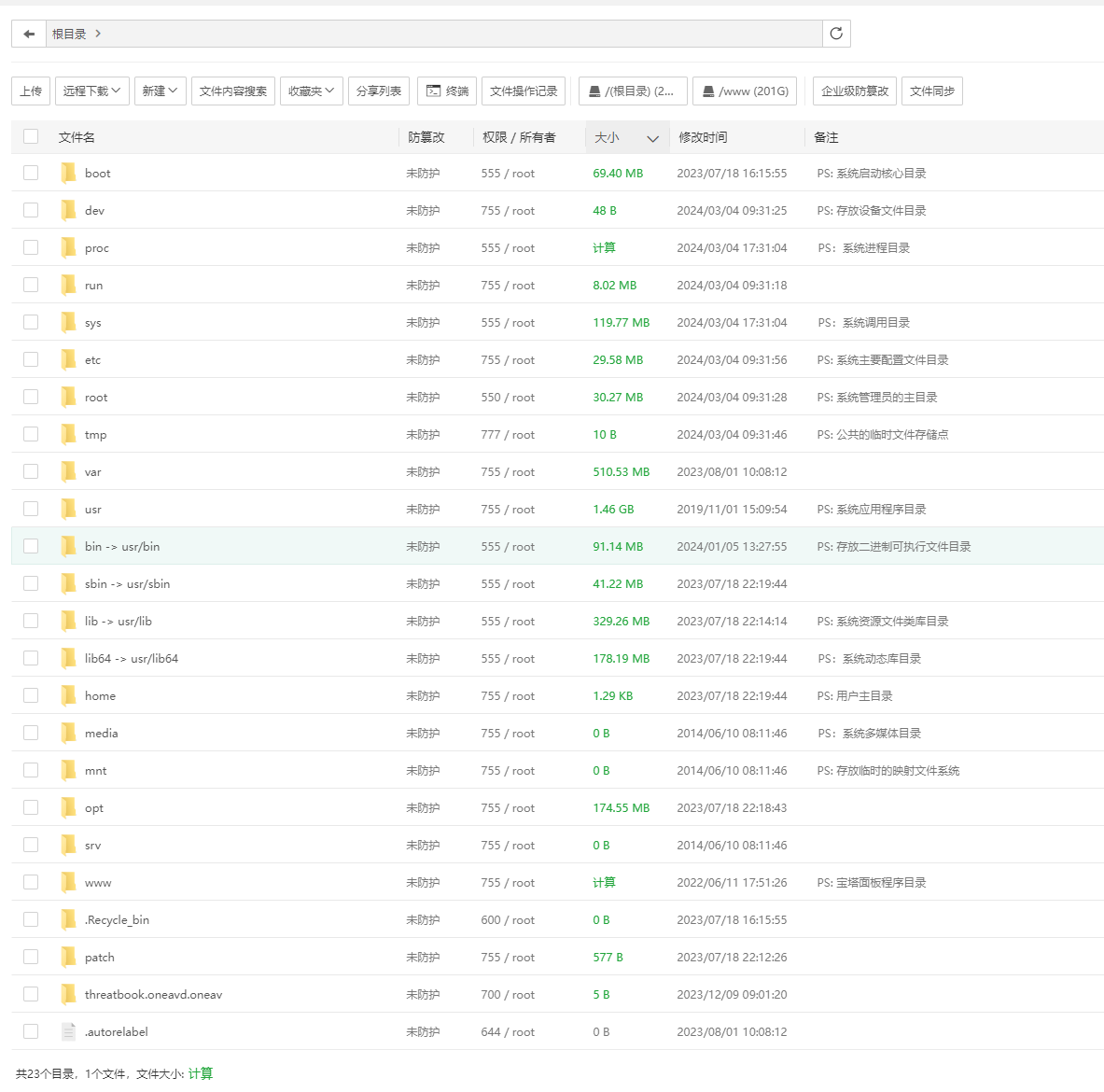Open the 远程下载 dropdown

coord(92,91)
